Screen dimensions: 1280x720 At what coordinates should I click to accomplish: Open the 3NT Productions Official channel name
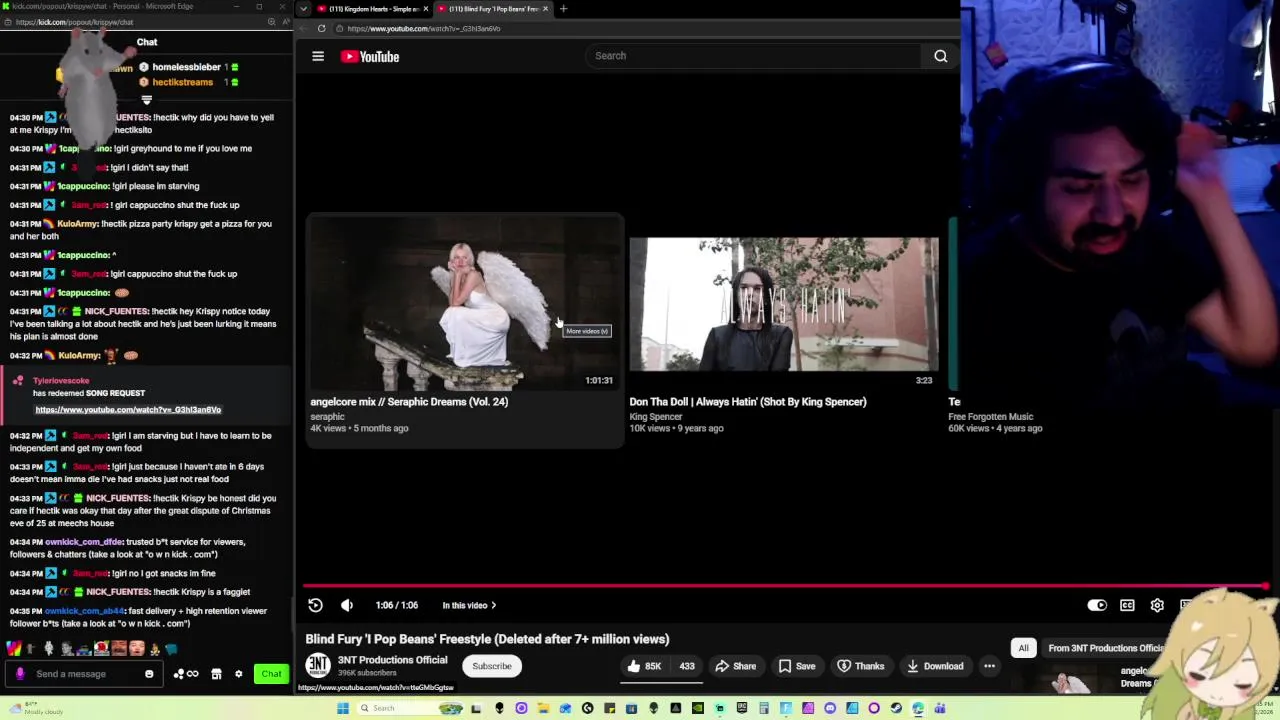(x=392, y=660)
